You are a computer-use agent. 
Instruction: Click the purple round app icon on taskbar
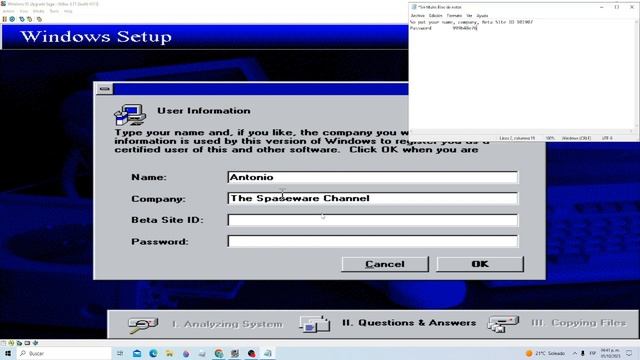click(x=186, y=353)
